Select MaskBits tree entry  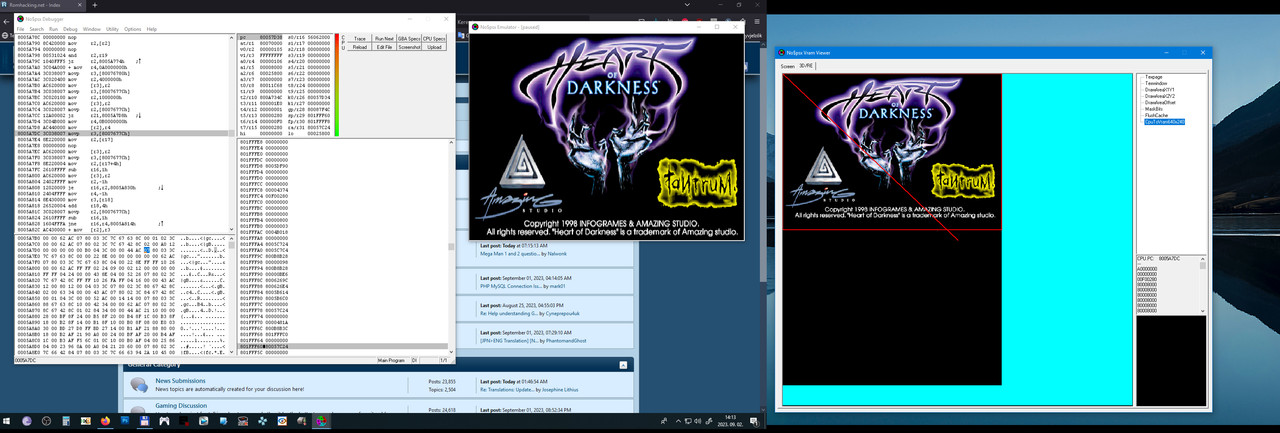point(1154,108)
